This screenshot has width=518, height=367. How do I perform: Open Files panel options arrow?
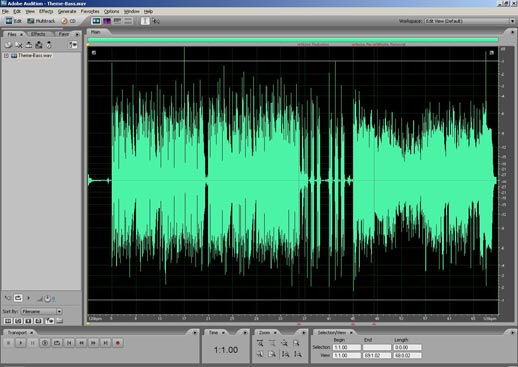pos(77,34)
